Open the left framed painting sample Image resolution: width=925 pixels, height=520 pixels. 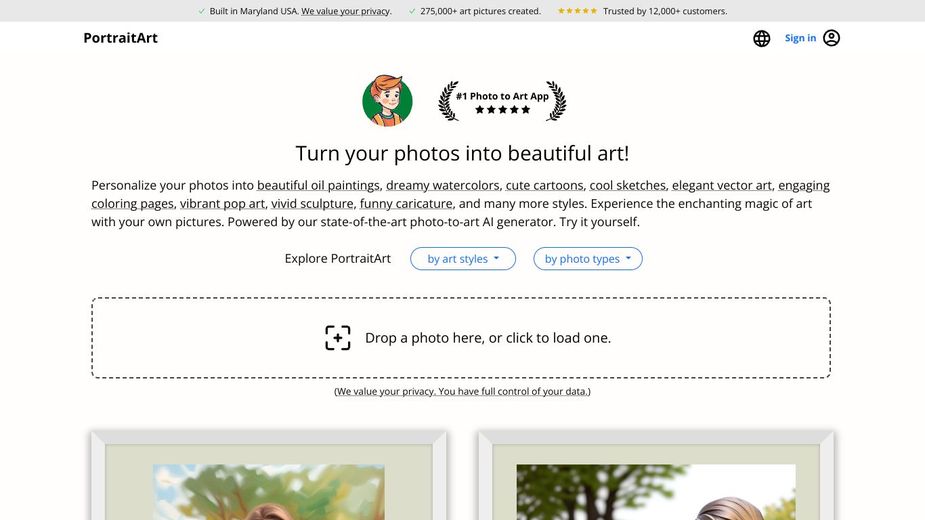(x=268, y=480)
